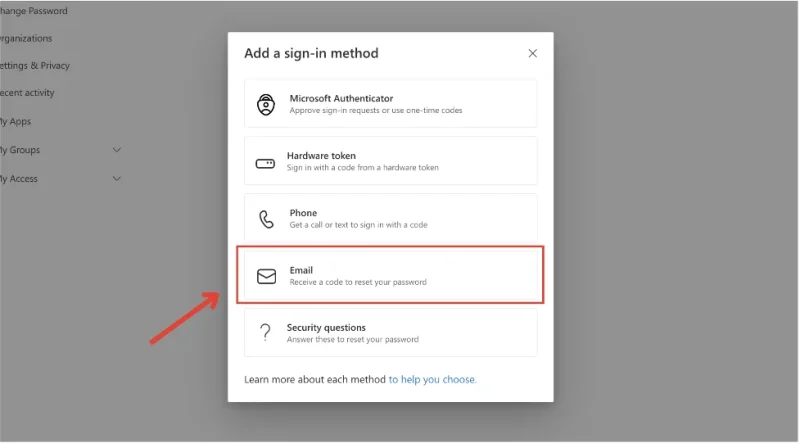Click 'Answer these to reset your password' text

[x=353, y=339]
